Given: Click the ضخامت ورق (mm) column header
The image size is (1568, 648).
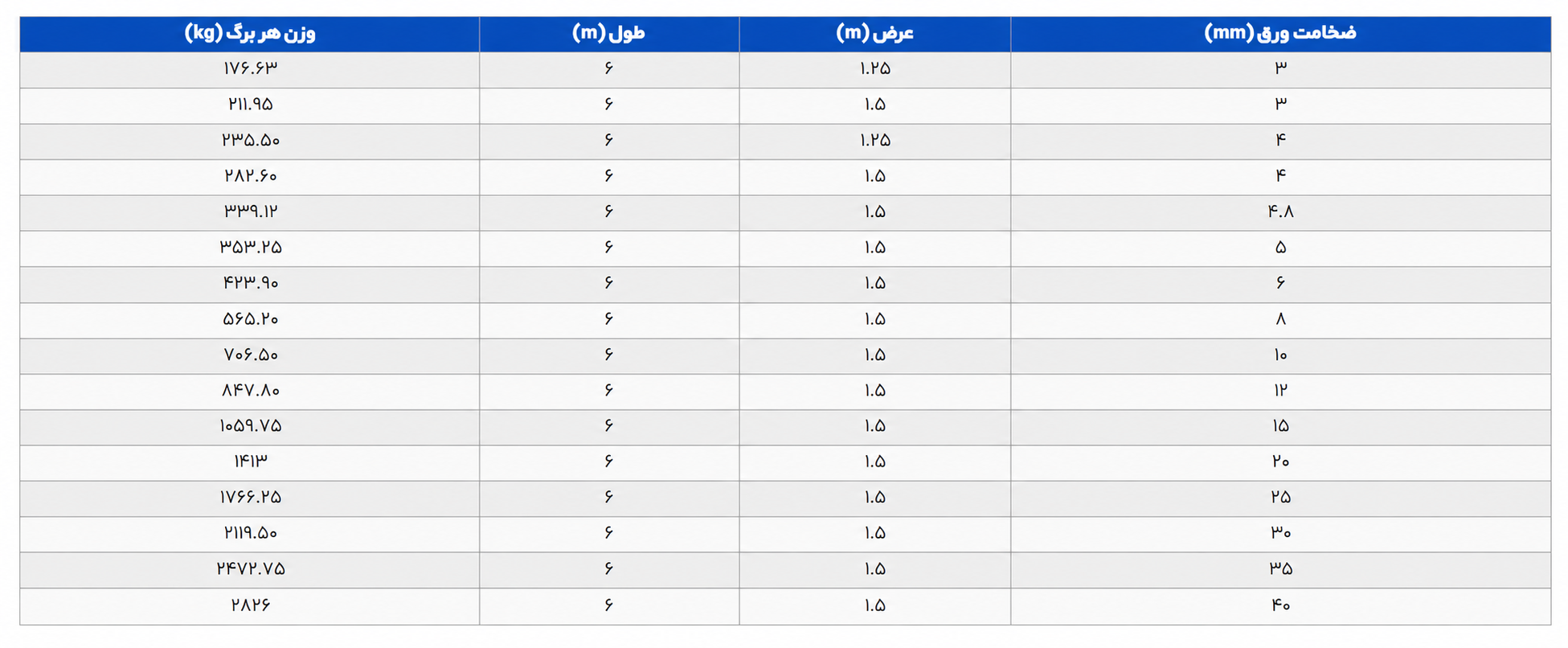Looking at the screenshot, I should click(x=1280, y=34).
